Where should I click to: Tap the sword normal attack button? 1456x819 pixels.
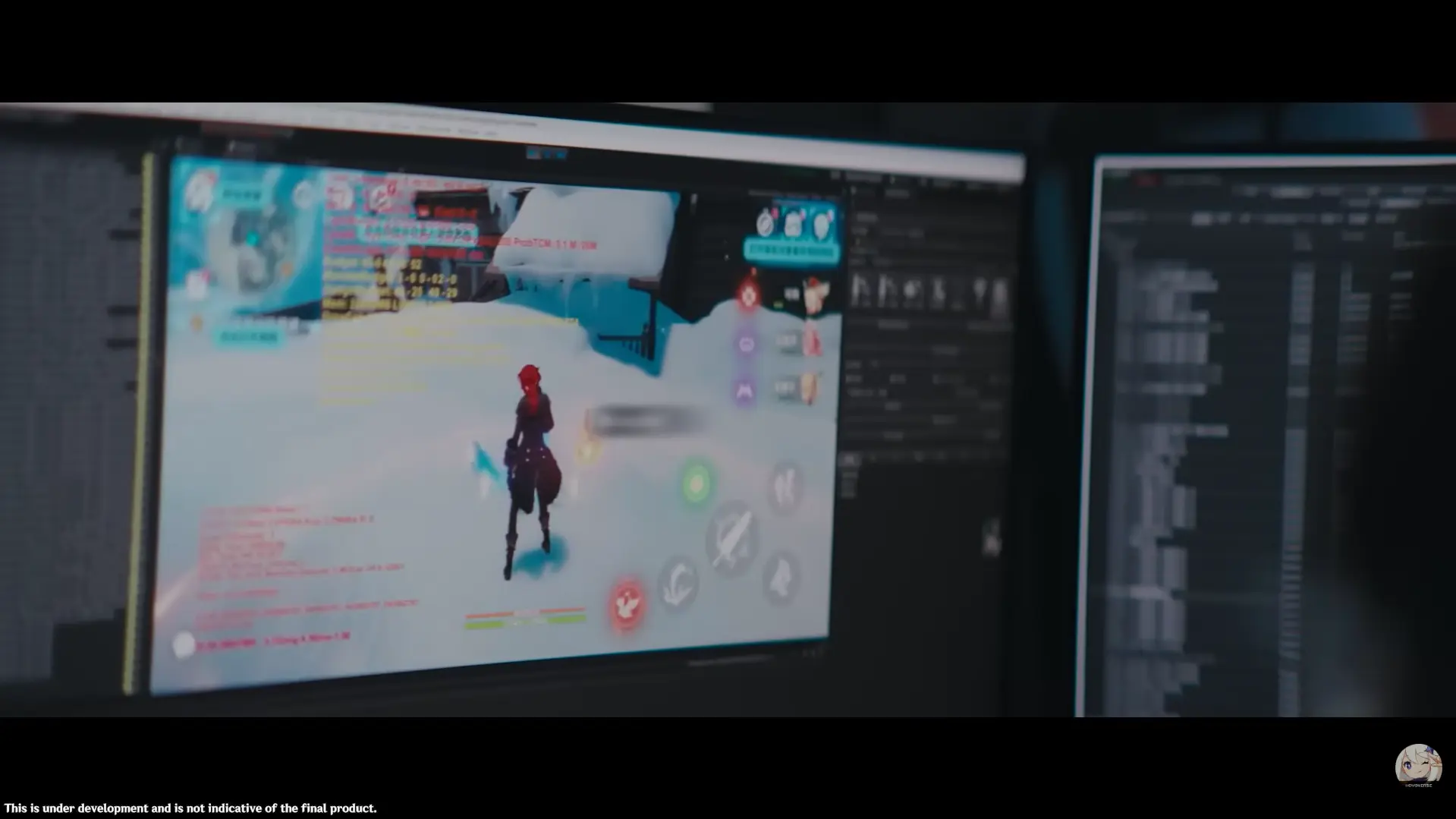(x=731, y=540)
